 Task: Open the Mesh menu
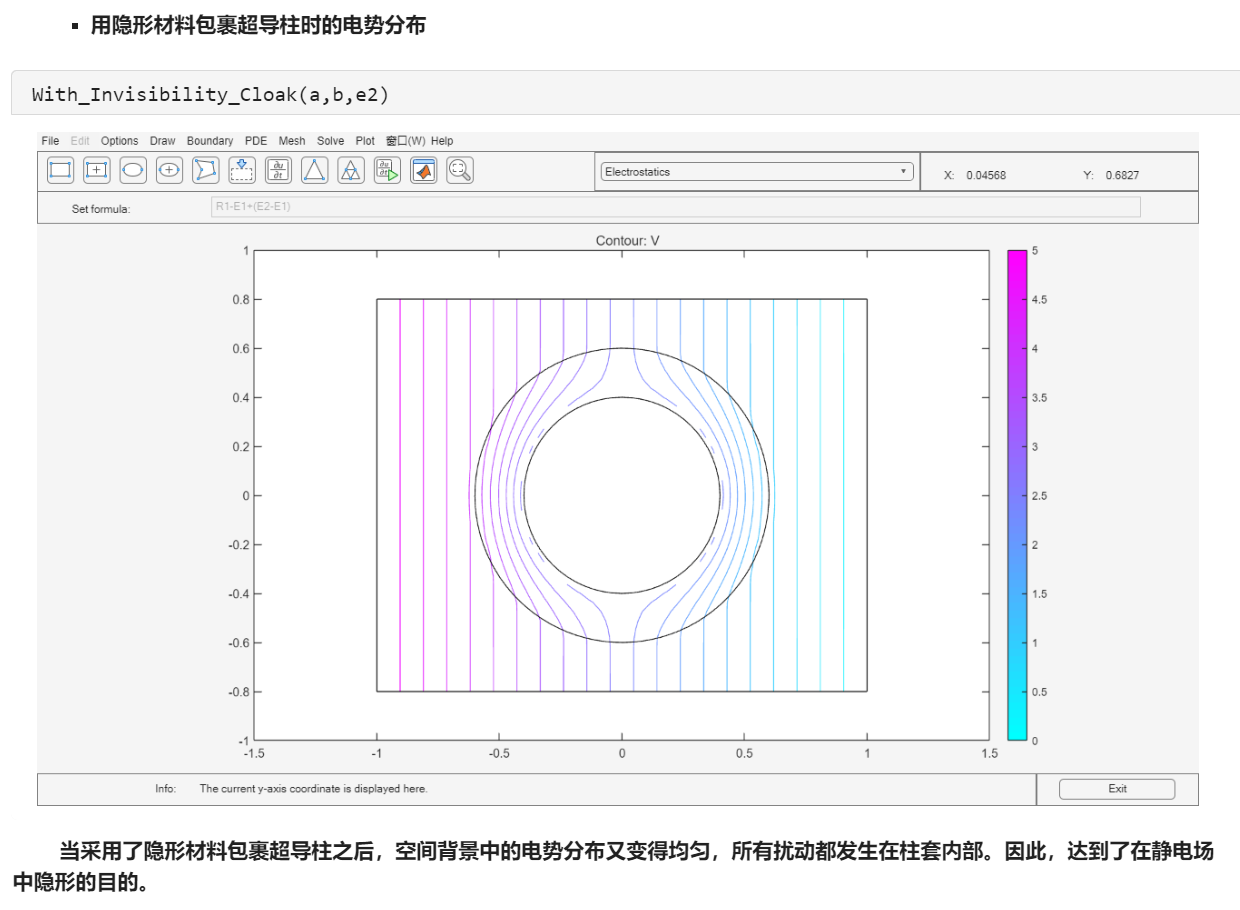coord(292,141)
